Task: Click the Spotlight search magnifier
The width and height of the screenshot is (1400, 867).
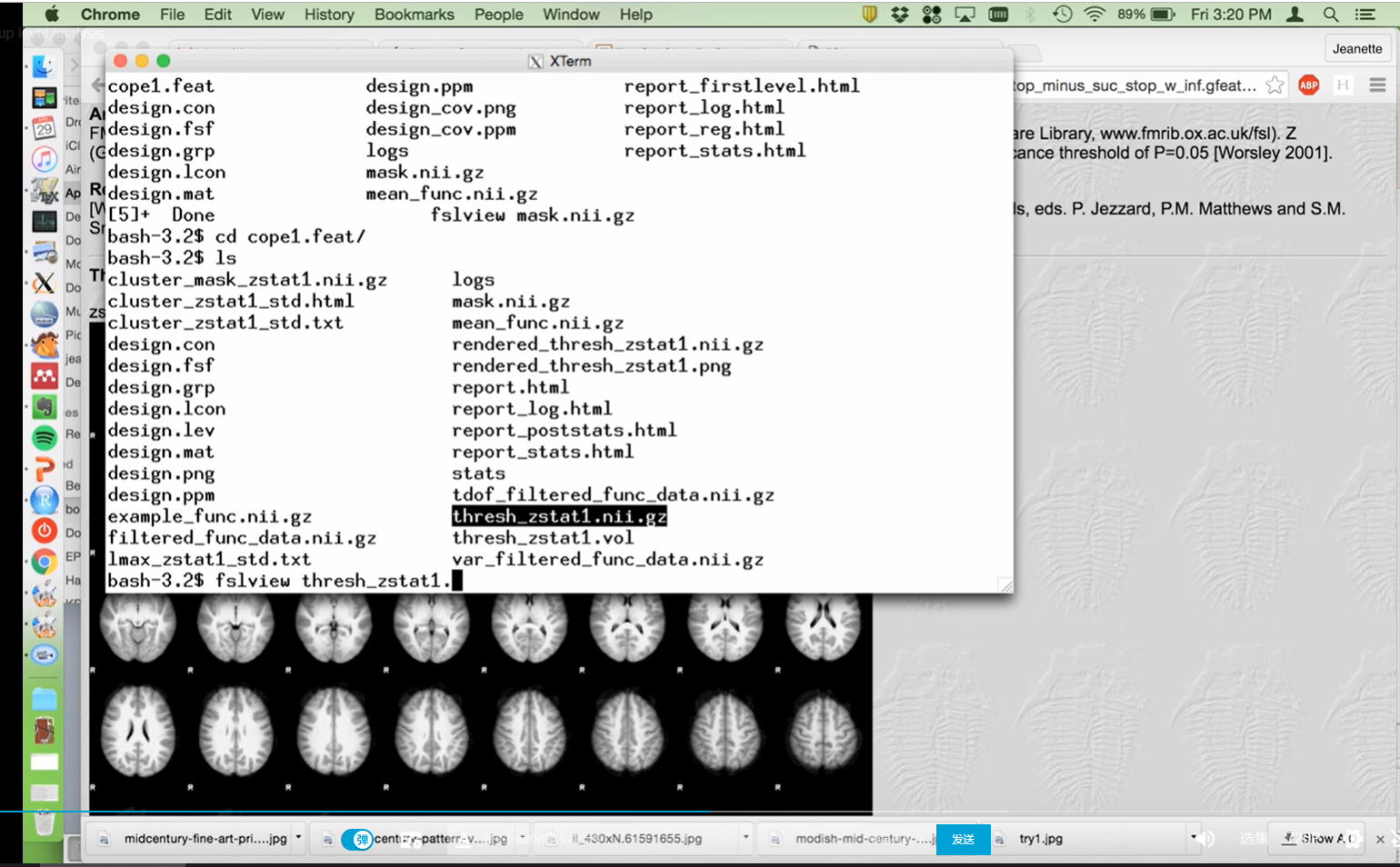Action: (x=1330, y=15)
